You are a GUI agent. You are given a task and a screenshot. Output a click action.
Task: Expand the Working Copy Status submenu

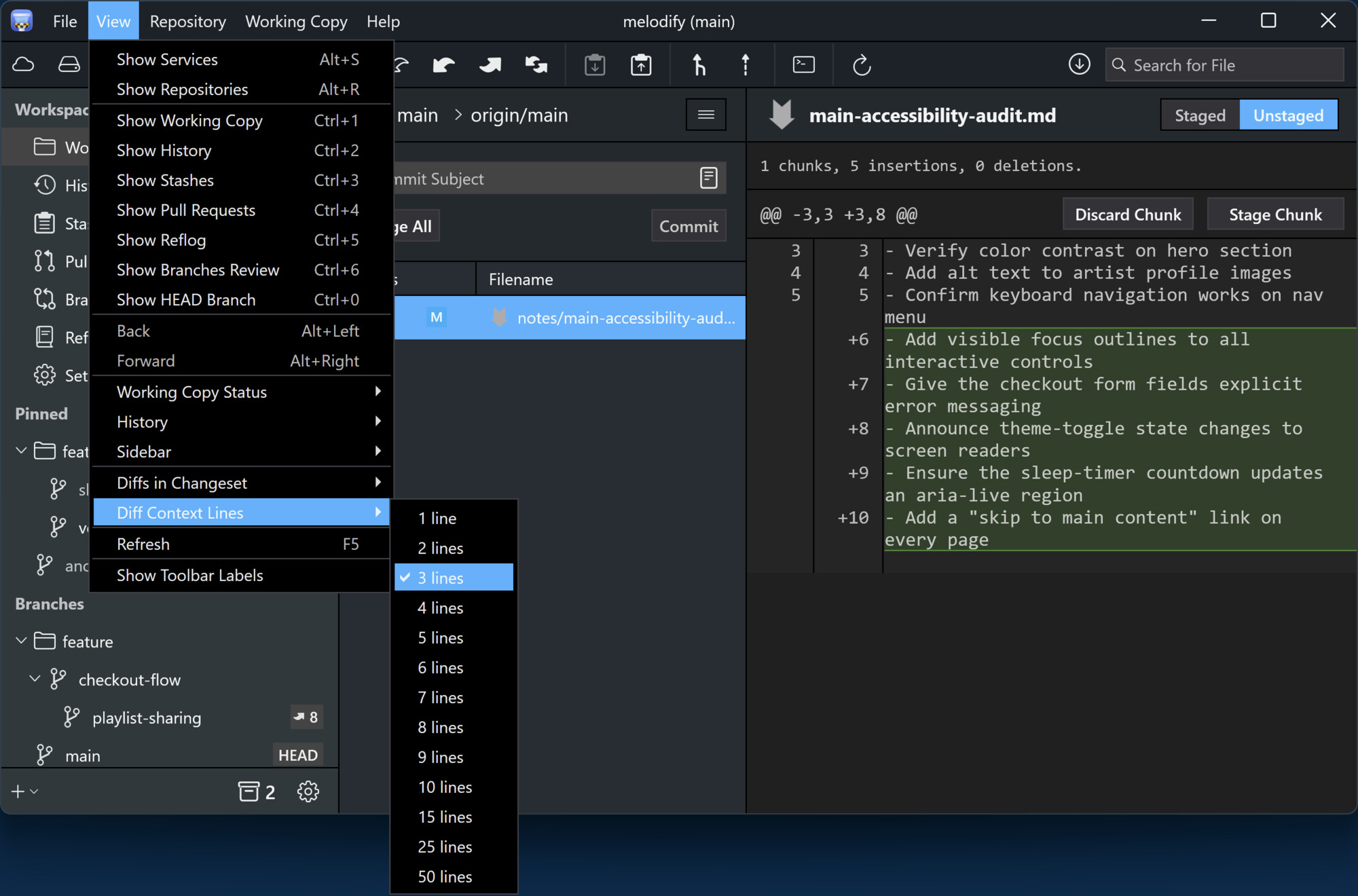(241, 392)
